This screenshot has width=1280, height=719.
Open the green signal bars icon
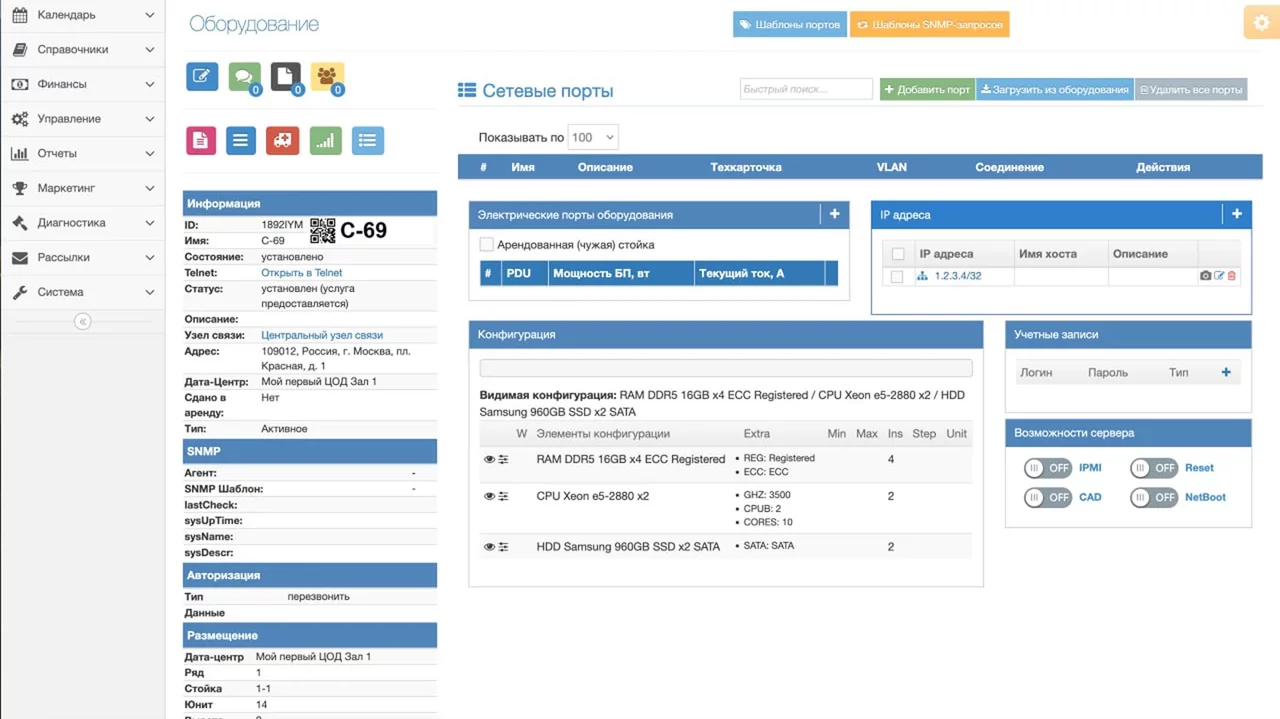[x=325, y=140]
